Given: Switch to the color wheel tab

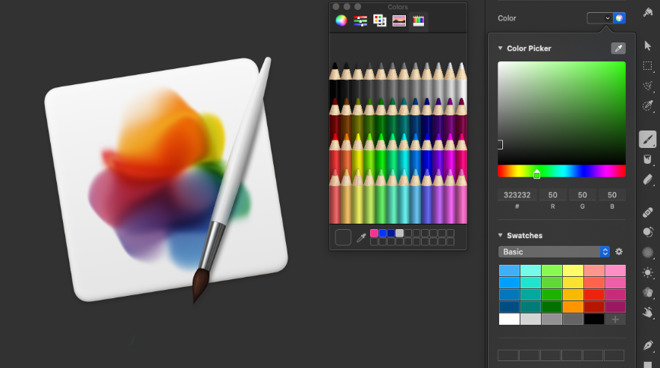Looking at the screenshot, I should point(341,20).
